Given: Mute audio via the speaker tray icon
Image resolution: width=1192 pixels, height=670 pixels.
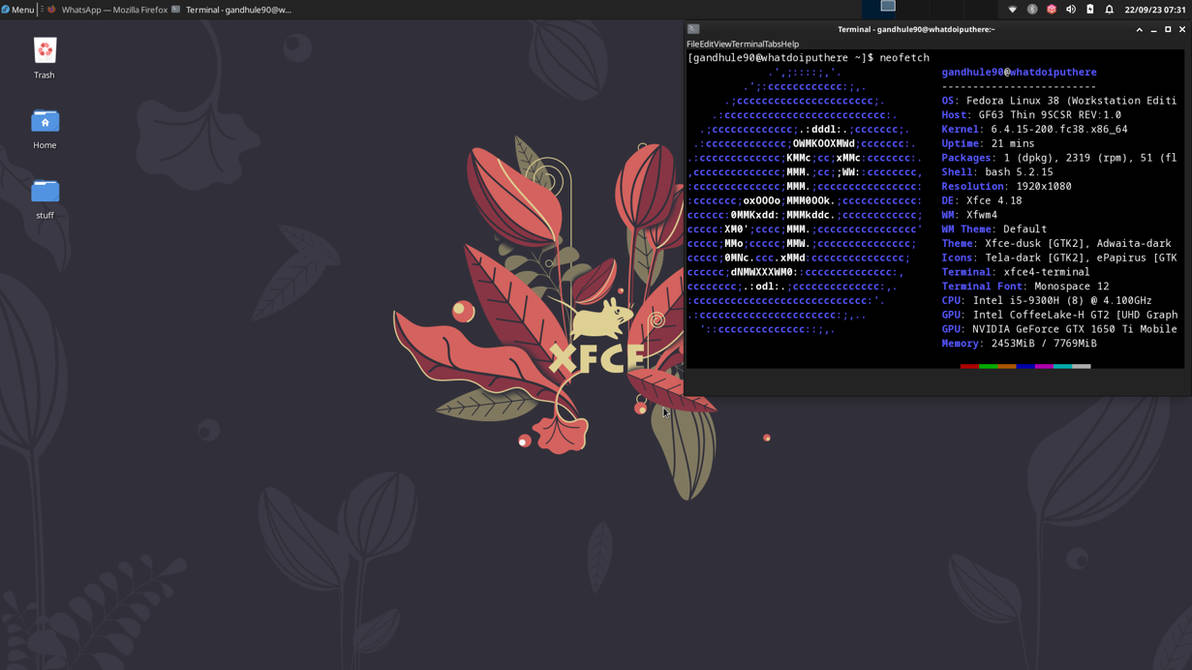Looking at the screenshot, I should pyautogui.click(x=1070, y=9).
